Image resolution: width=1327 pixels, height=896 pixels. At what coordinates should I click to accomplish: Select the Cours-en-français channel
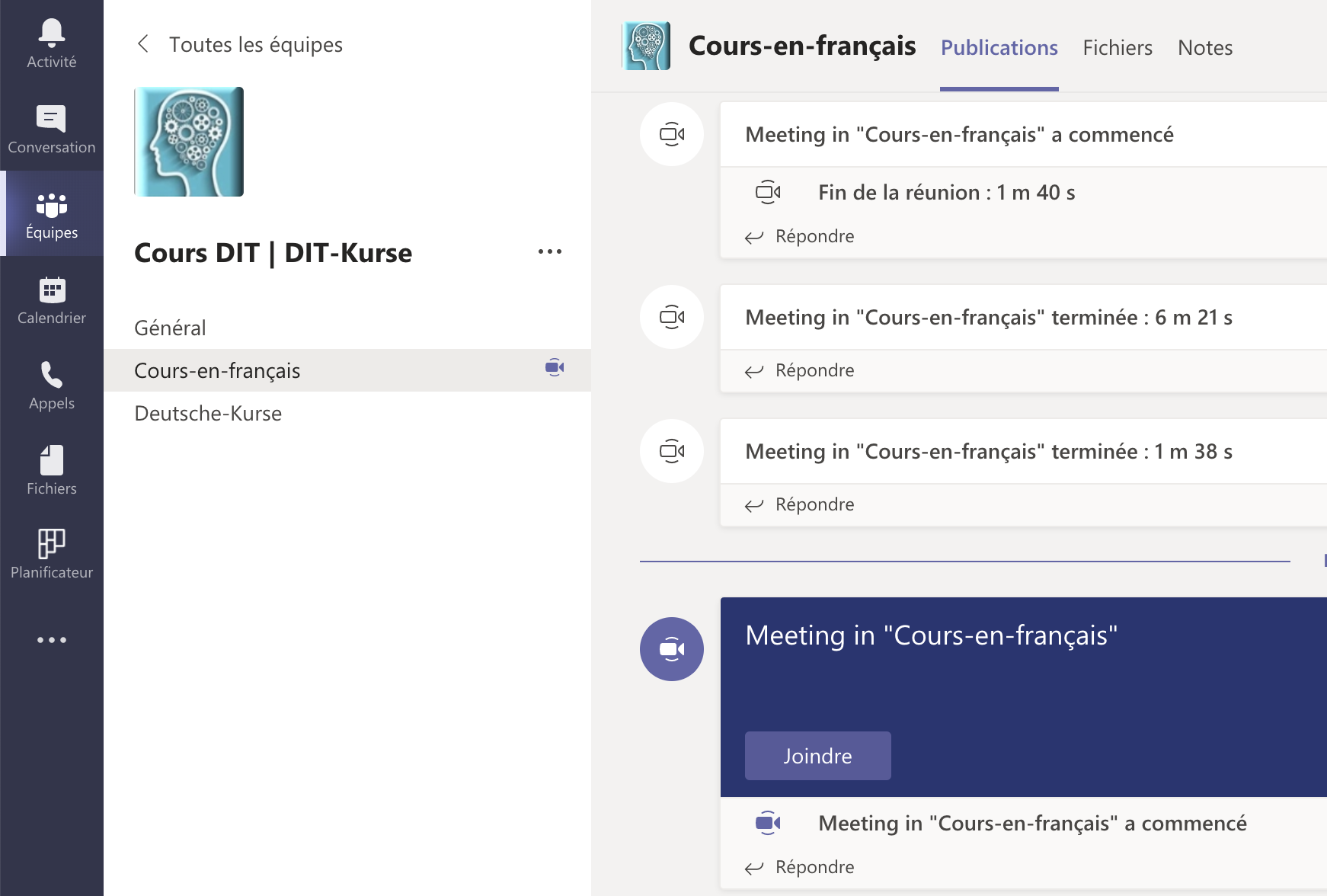tap(347, 370)
